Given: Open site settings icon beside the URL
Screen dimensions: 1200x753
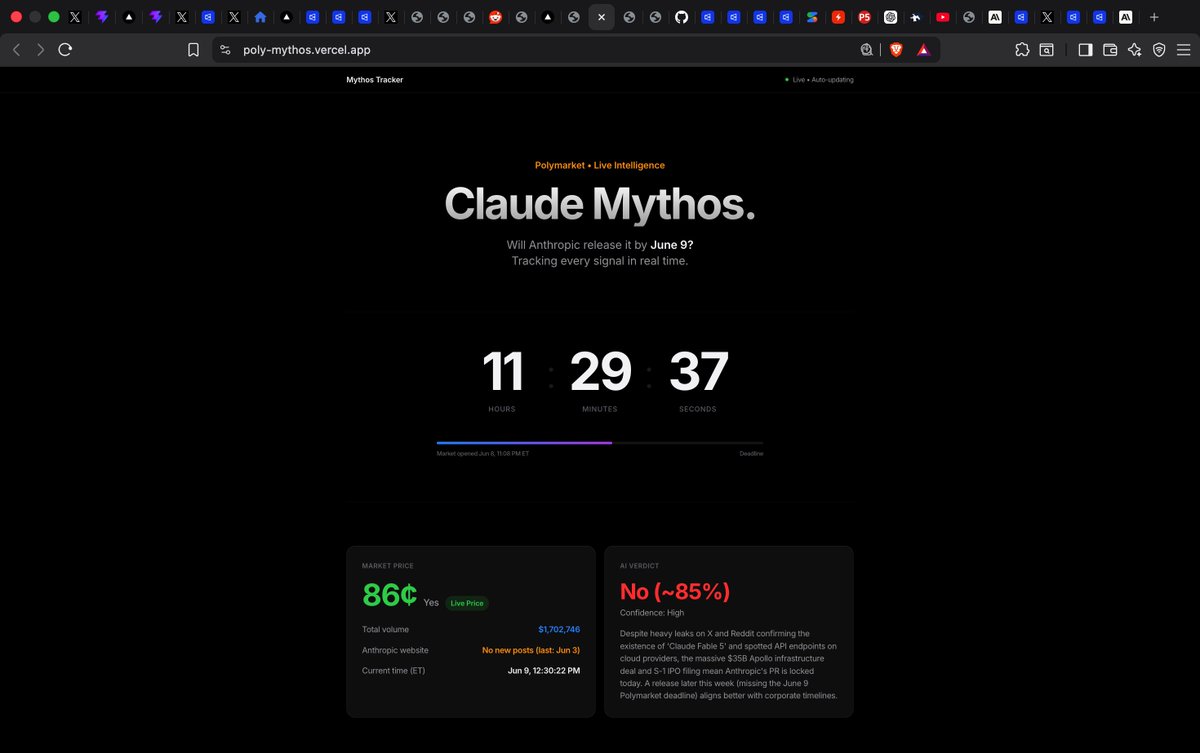Looking at the screenshot, I should click(225, 50).
